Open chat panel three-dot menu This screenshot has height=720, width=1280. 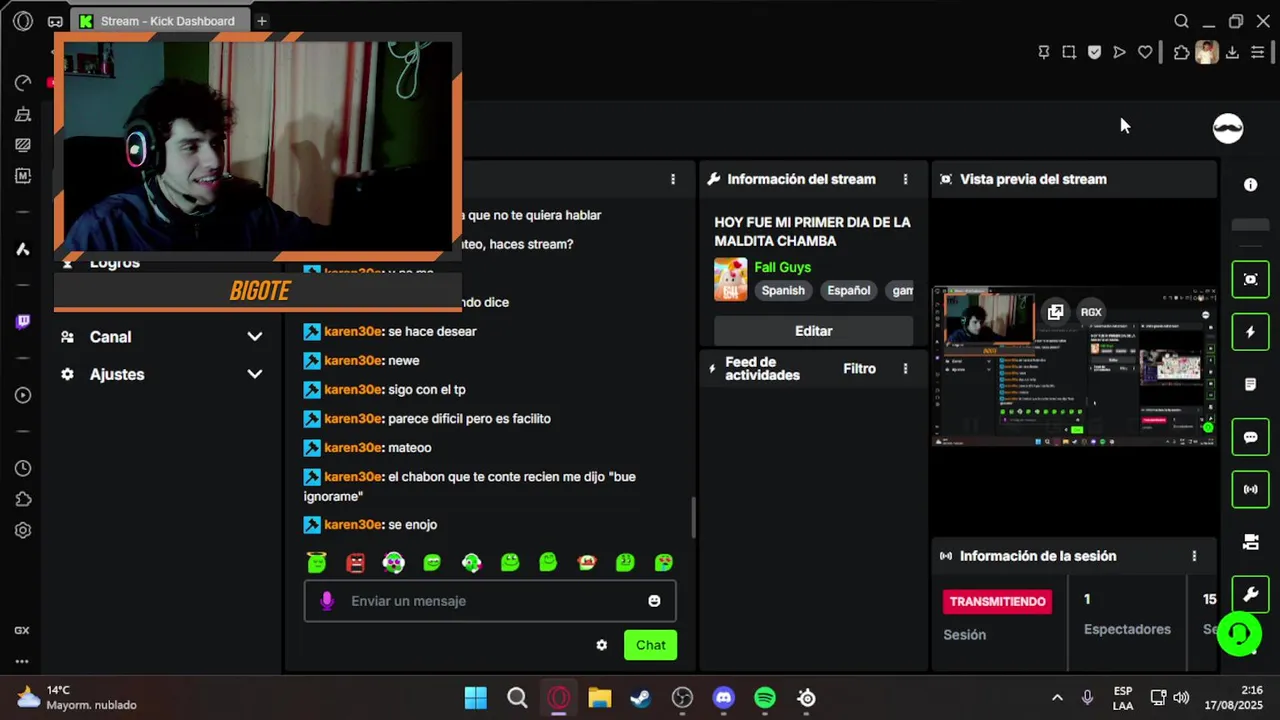coord(673,179)
